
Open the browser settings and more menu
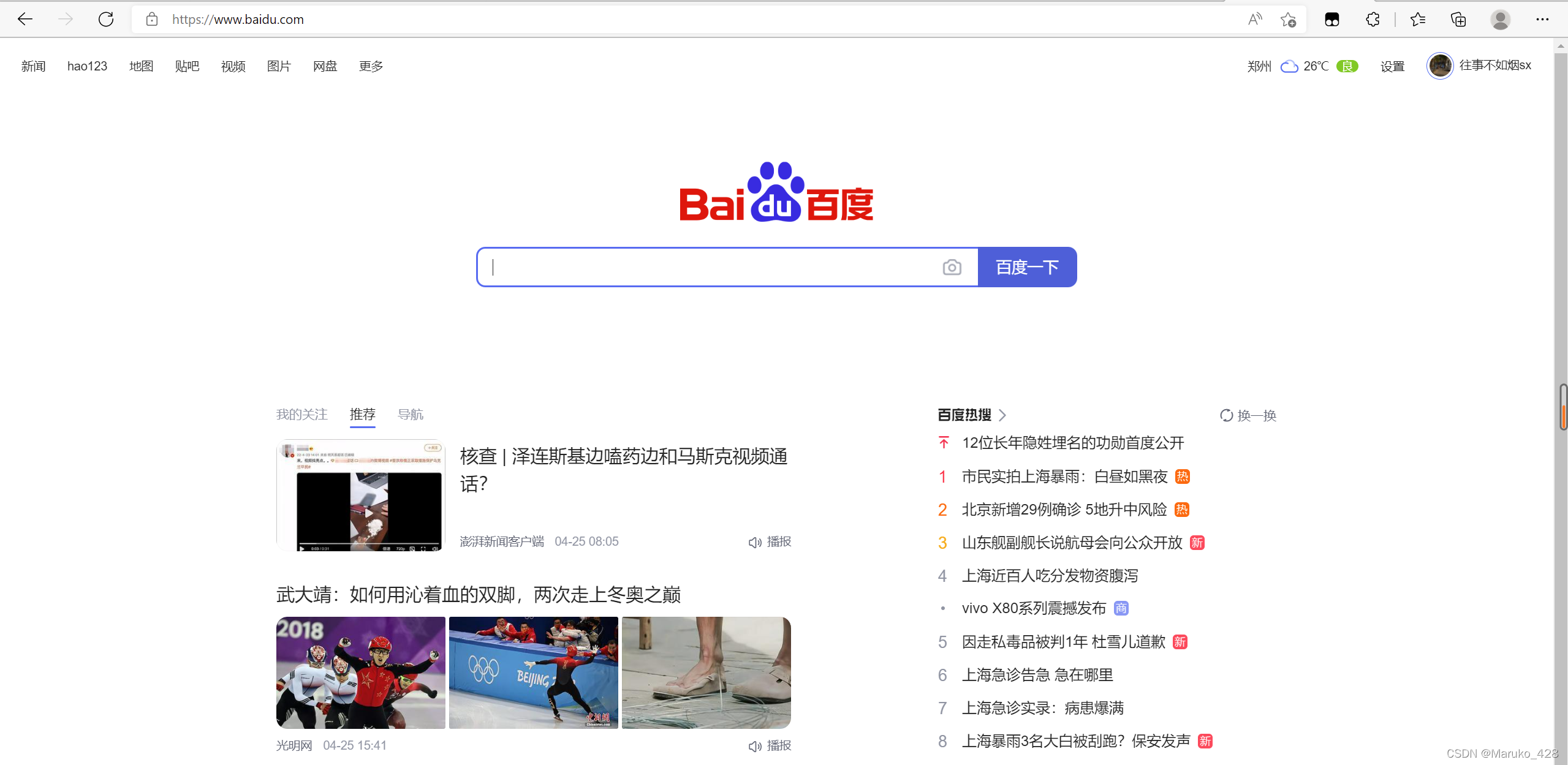(1542, 20)
